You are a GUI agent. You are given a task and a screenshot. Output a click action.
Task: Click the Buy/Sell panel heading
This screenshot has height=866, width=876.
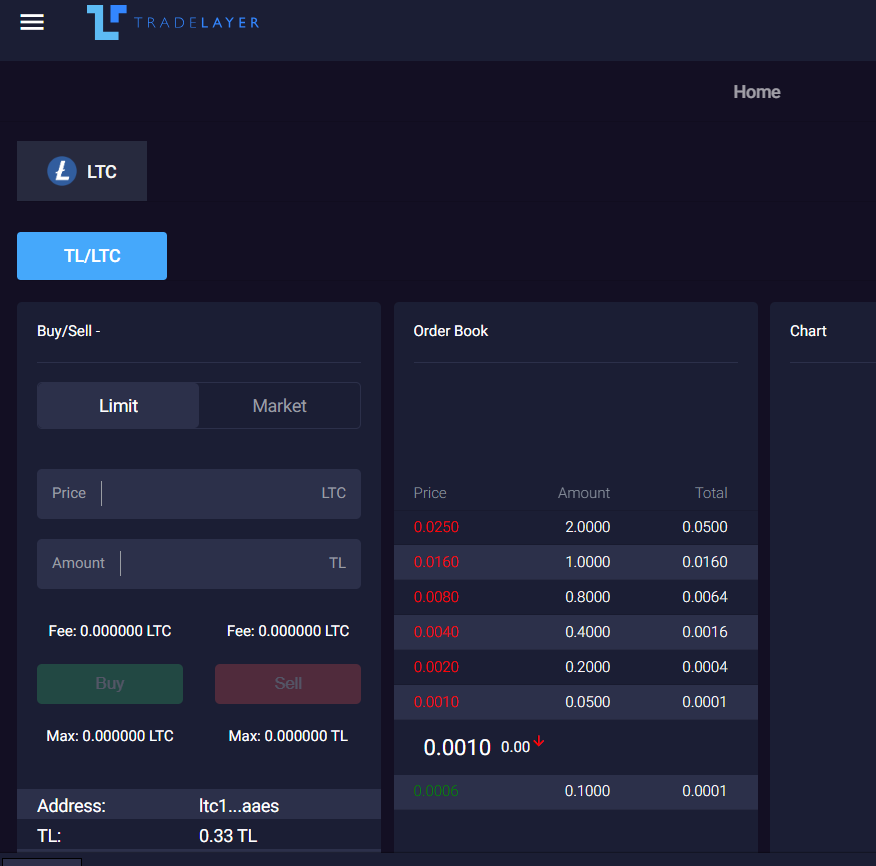(69, 331)
